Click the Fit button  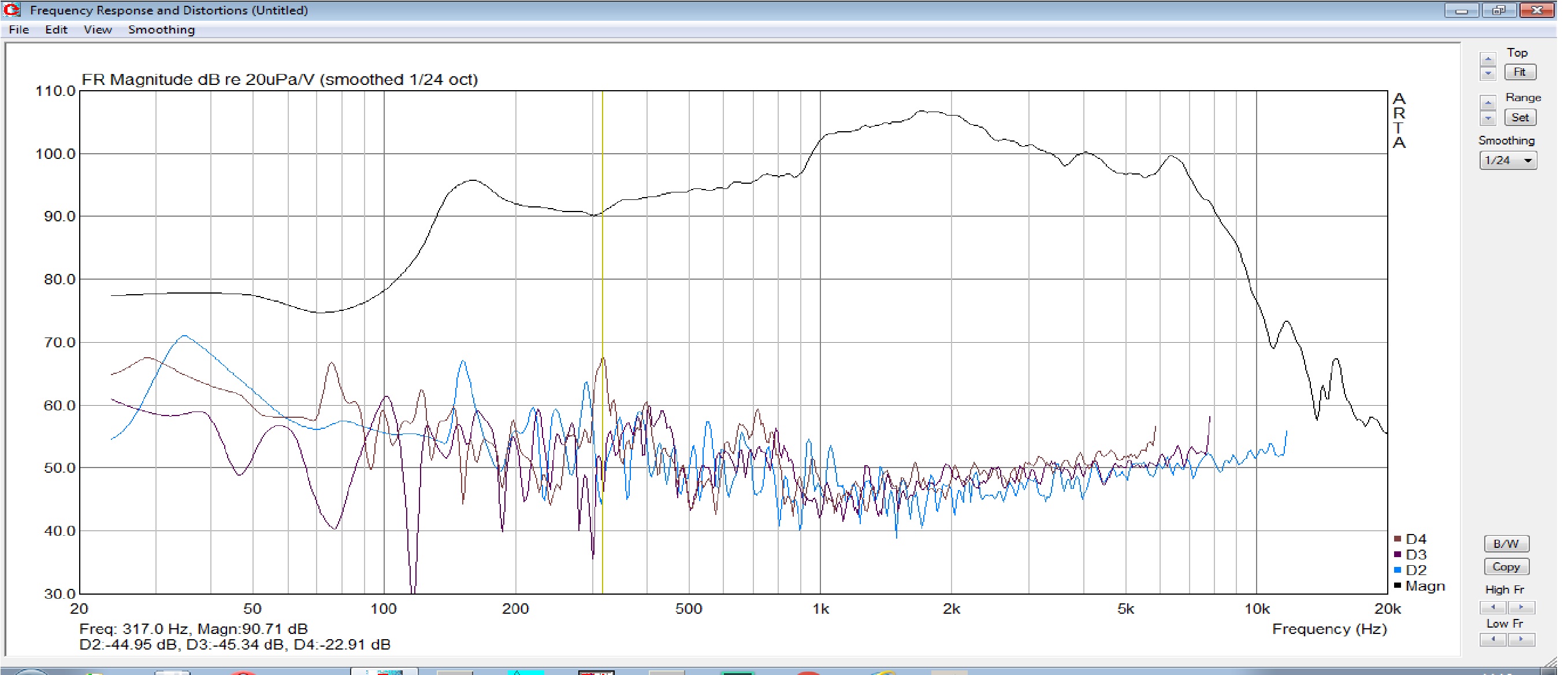tap(1519, 72)
